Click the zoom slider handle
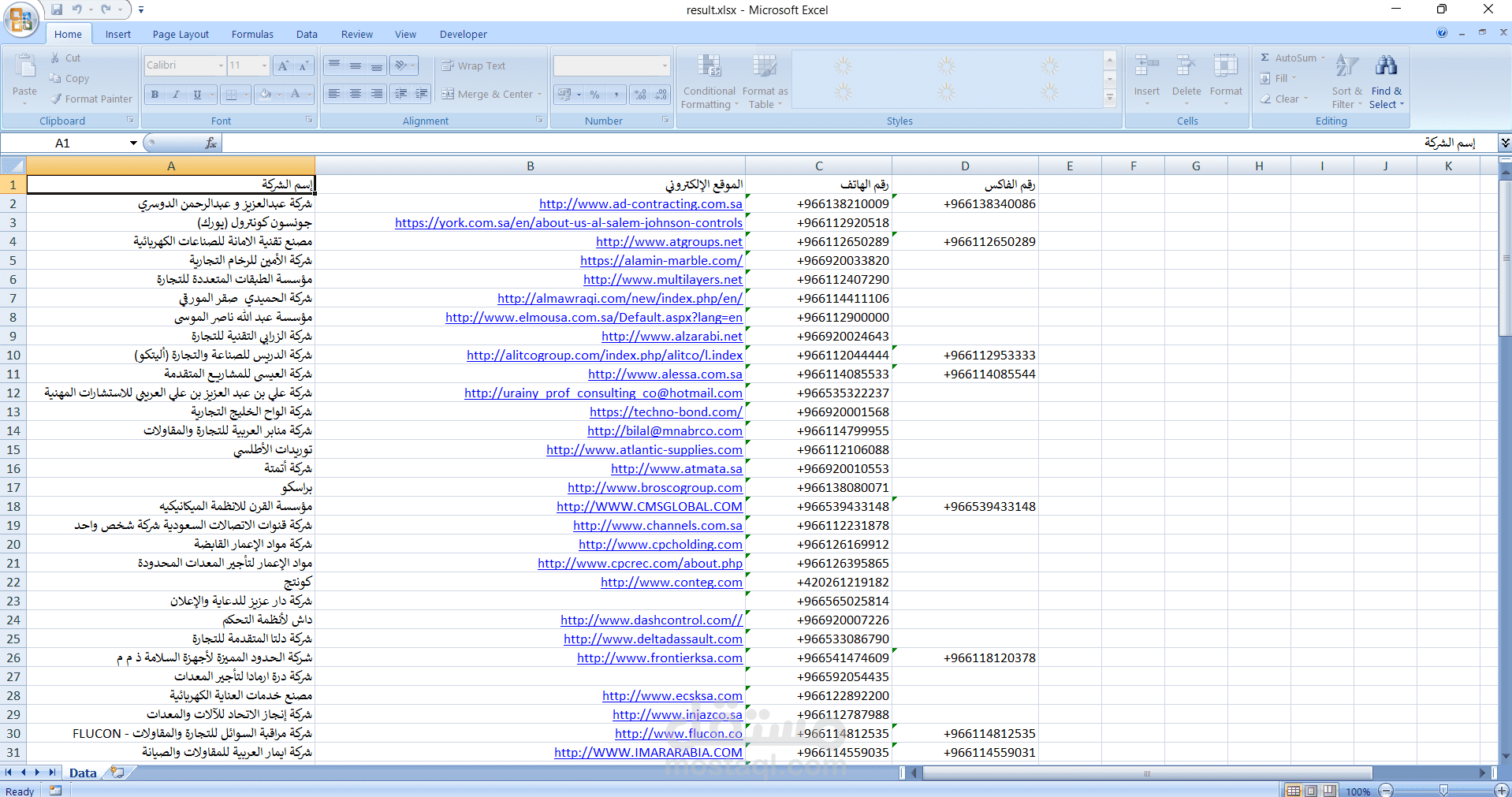Image resolution: width=1512 pixels, height=797 pixels. [1443, 790]
